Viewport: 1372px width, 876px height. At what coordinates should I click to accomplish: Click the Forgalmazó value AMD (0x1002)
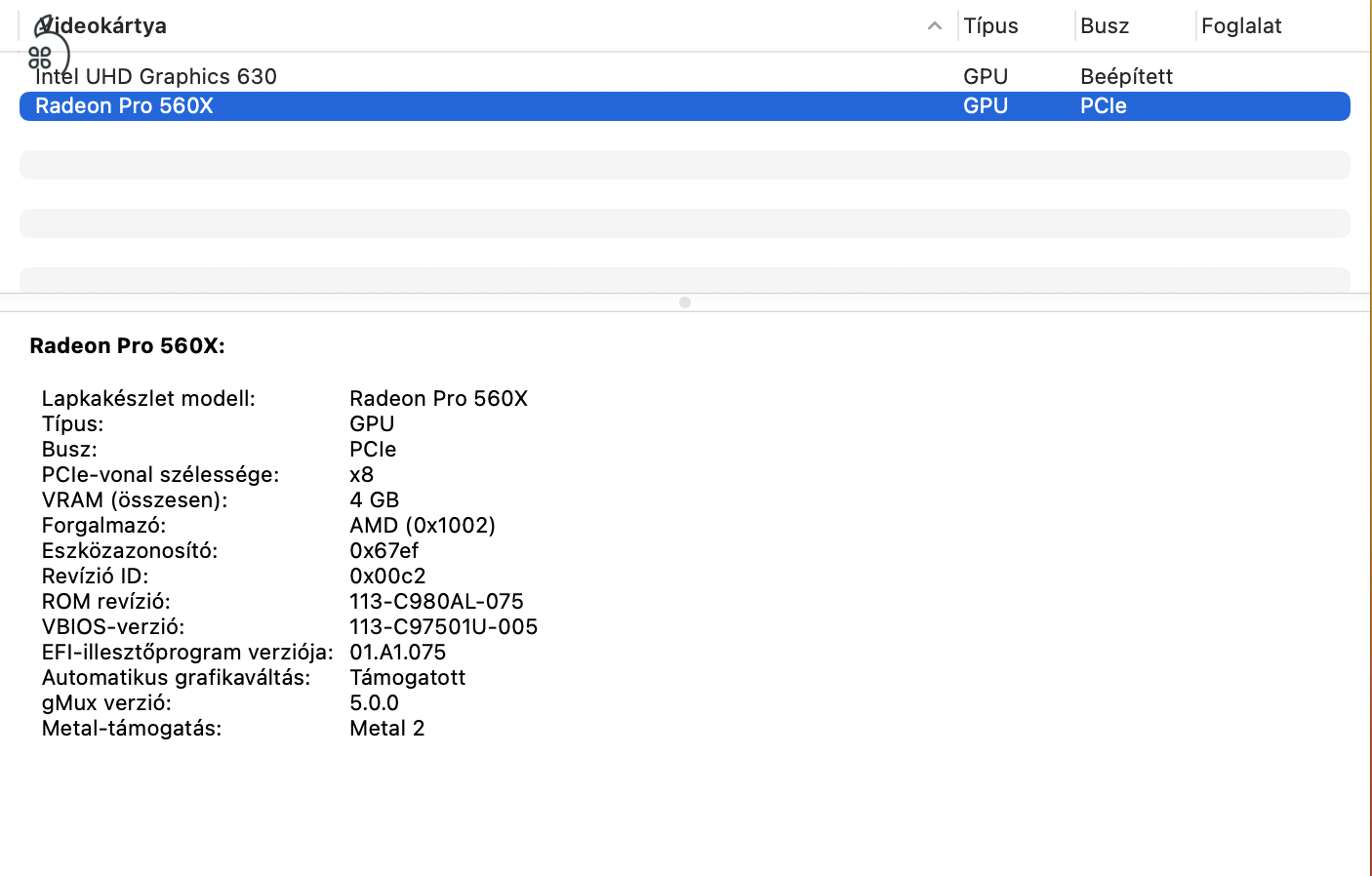click(x=423, y=526)
